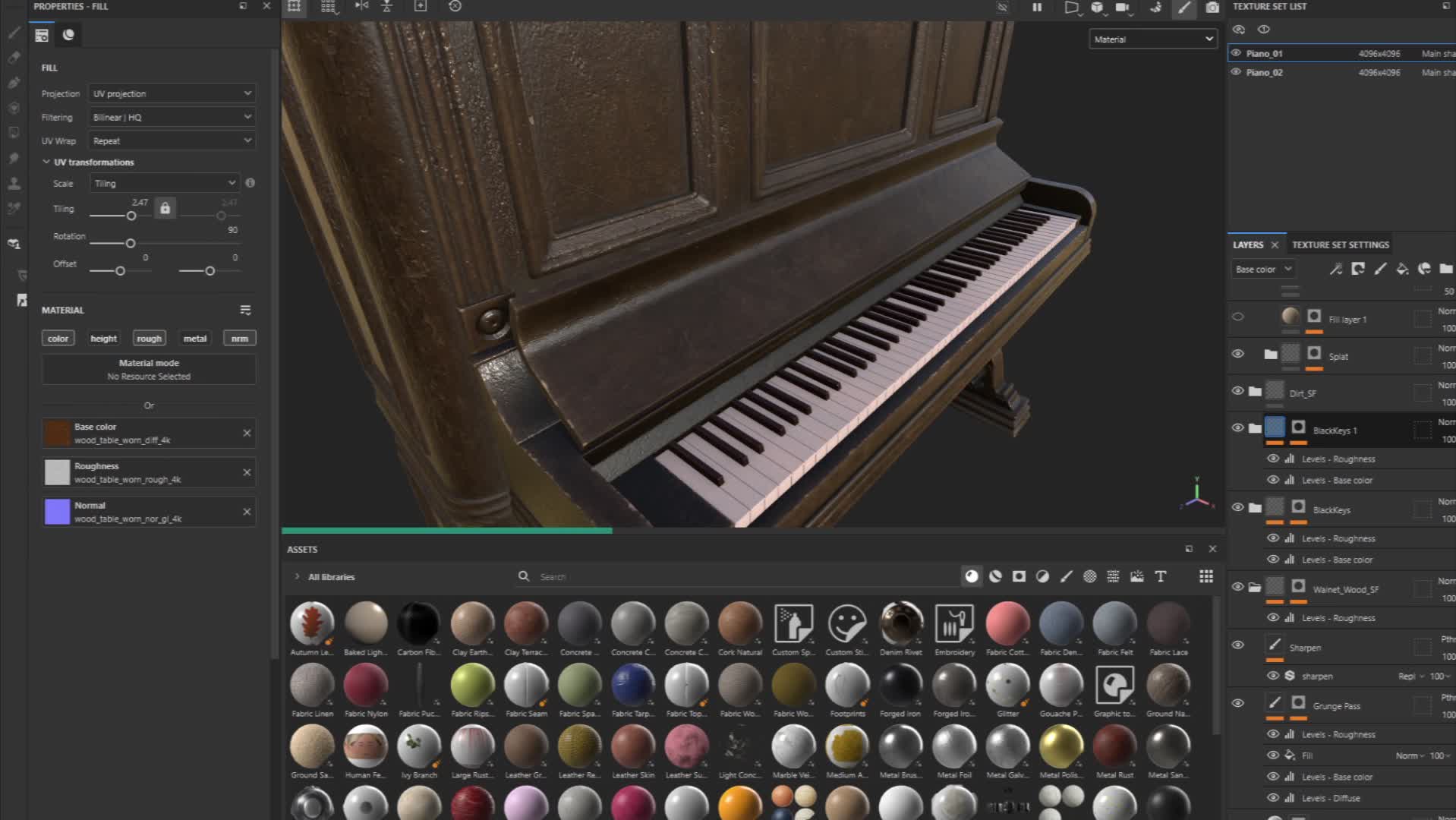The width and height of the screenshot is (1456, 820).
Task: Collapse the UV transformations section
Action: (x=46, y=162)
